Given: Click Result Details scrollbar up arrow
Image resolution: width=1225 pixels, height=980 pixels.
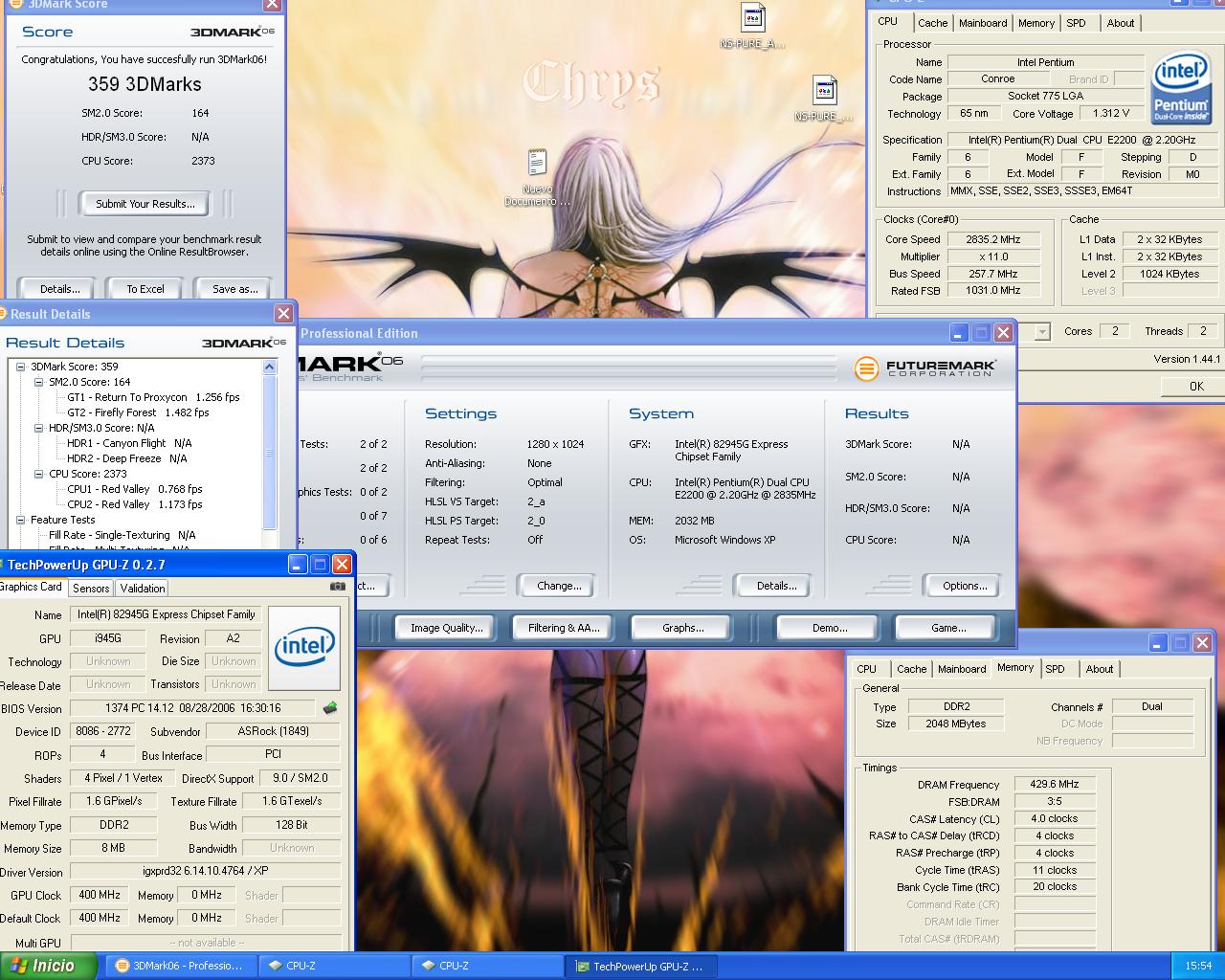Looking at the screenshot, I should point(269,367).
